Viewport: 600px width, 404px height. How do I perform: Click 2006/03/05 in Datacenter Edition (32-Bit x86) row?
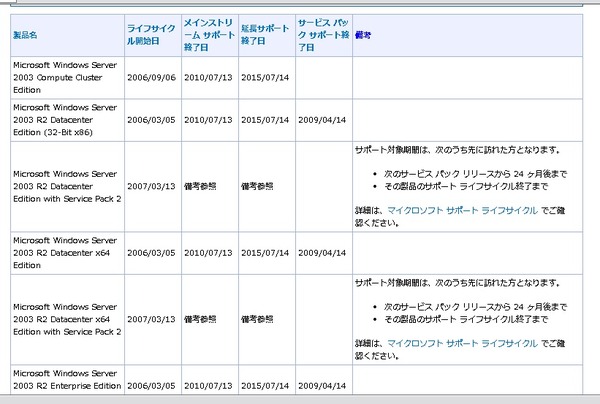coord(151,120)
